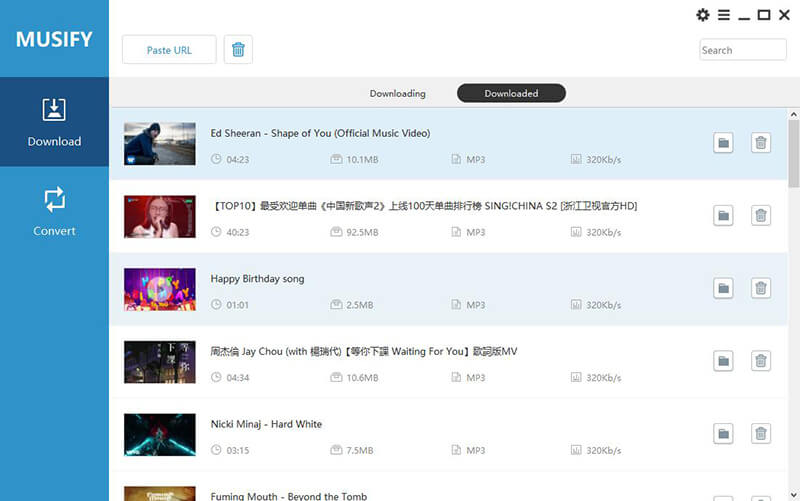This screenshot has width=800, height=501.
Task: Open folder for TOP10 SING!CHINA S2 item
Action: coord(723,216)
